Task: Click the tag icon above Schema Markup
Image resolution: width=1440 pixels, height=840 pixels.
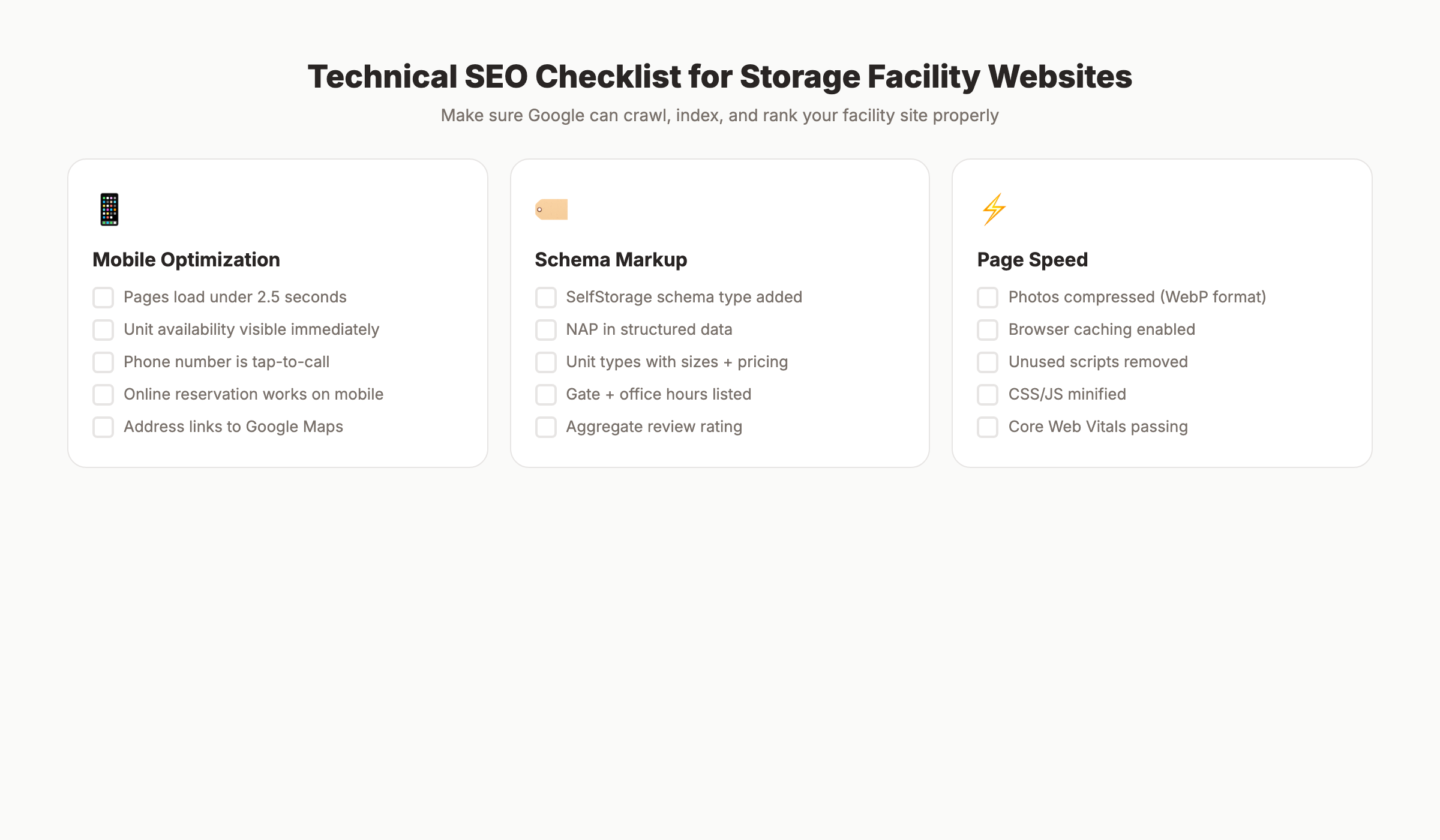Action: pyautogui.click(x=551, y=209)
